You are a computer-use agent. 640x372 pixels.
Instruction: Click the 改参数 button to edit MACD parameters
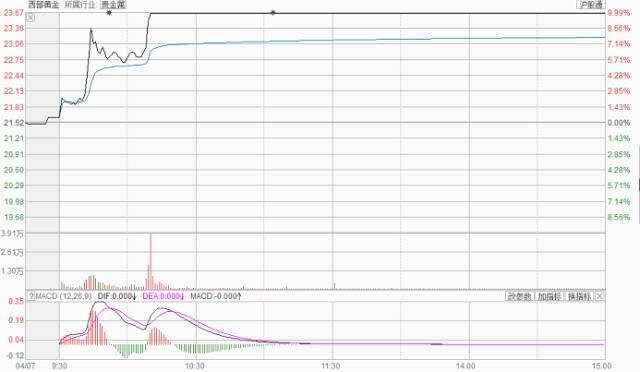point(519,296)
